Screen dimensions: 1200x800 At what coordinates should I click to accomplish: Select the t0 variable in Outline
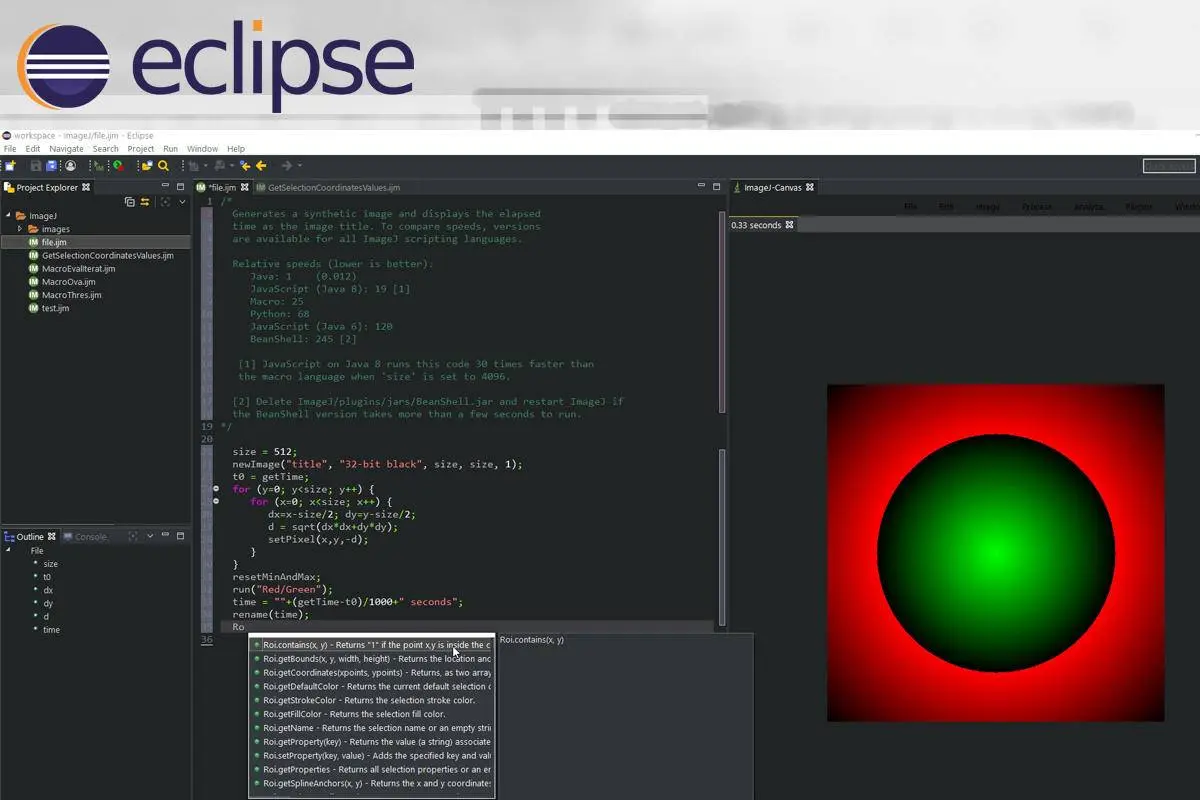46,577
